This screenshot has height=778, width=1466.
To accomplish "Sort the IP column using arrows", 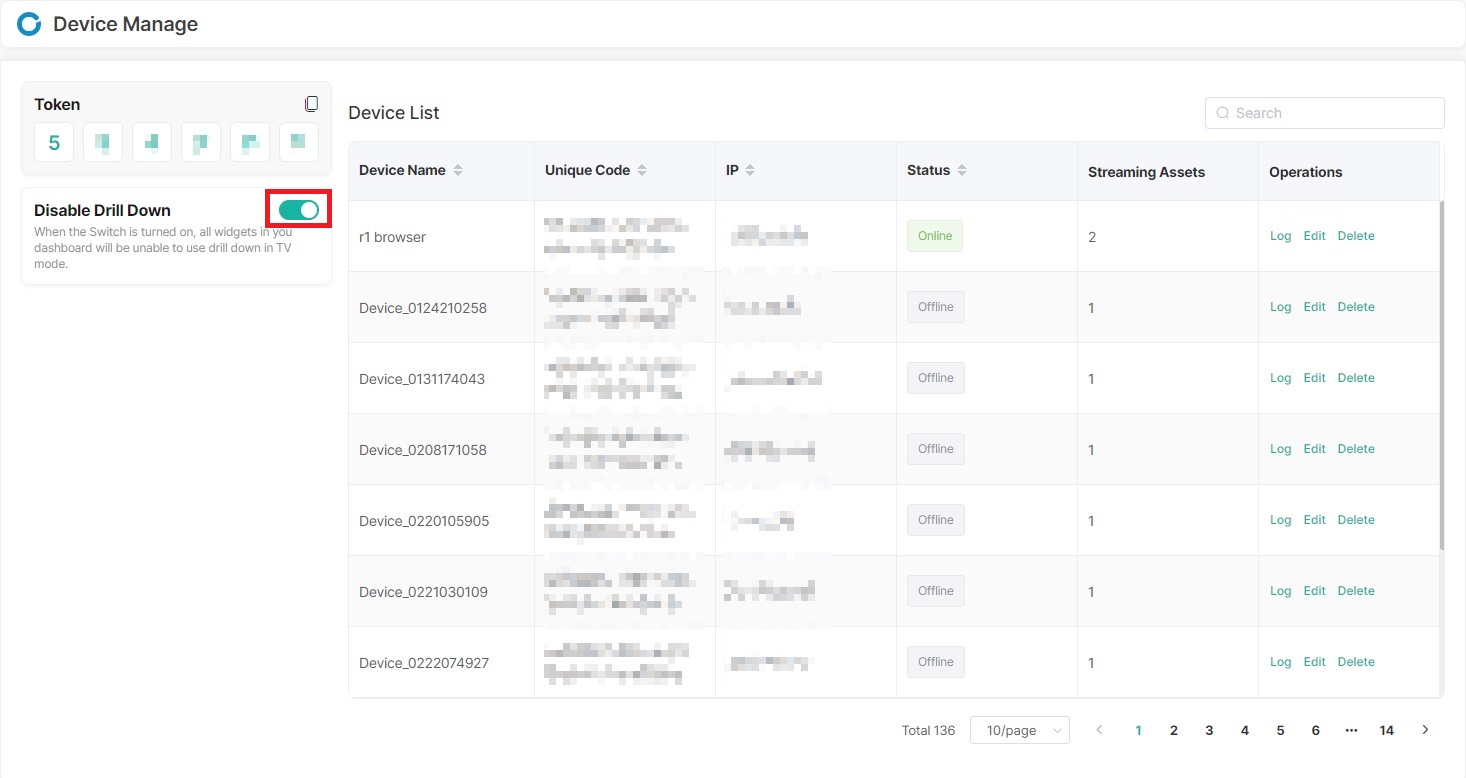I will coord(750,171).
